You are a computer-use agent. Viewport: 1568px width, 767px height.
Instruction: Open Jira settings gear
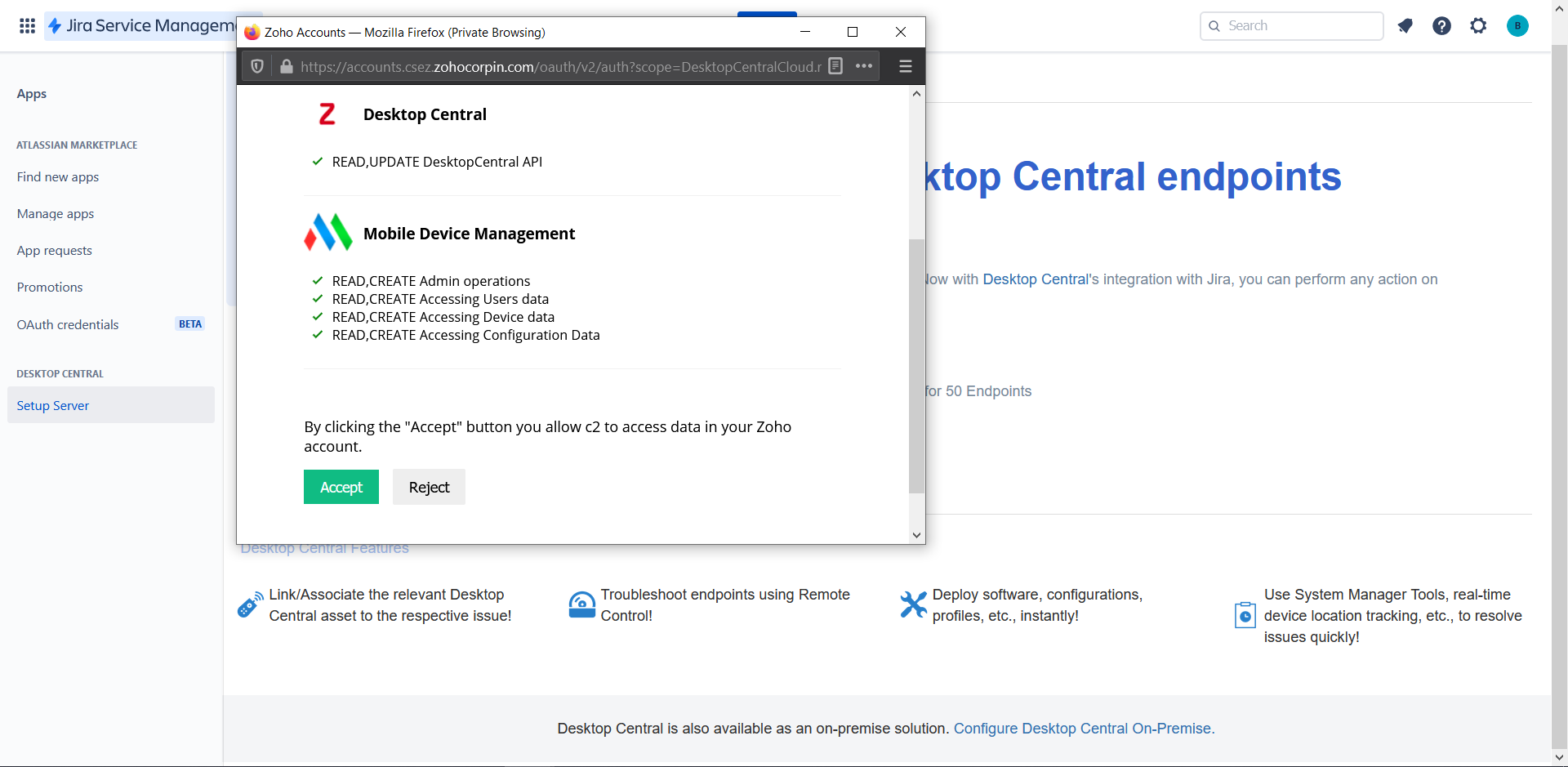tap(1478, 26)
